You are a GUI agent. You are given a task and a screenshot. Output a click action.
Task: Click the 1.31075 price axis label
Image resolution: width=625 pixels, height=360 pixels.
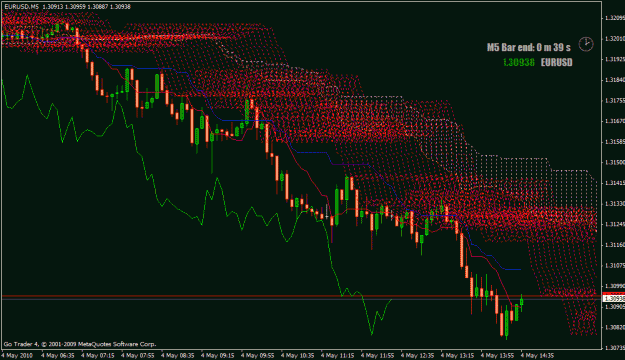615,265
